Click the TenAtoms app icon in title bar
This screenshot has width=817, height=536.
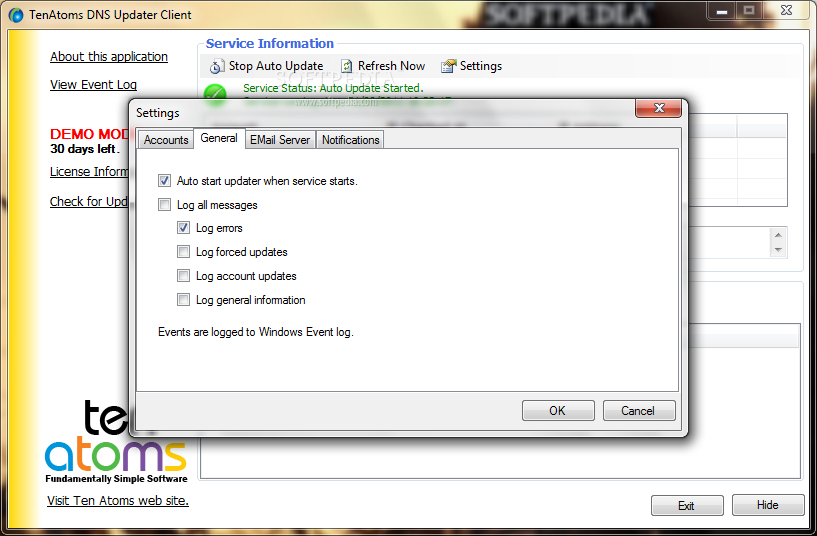click(x=16, y=15)
